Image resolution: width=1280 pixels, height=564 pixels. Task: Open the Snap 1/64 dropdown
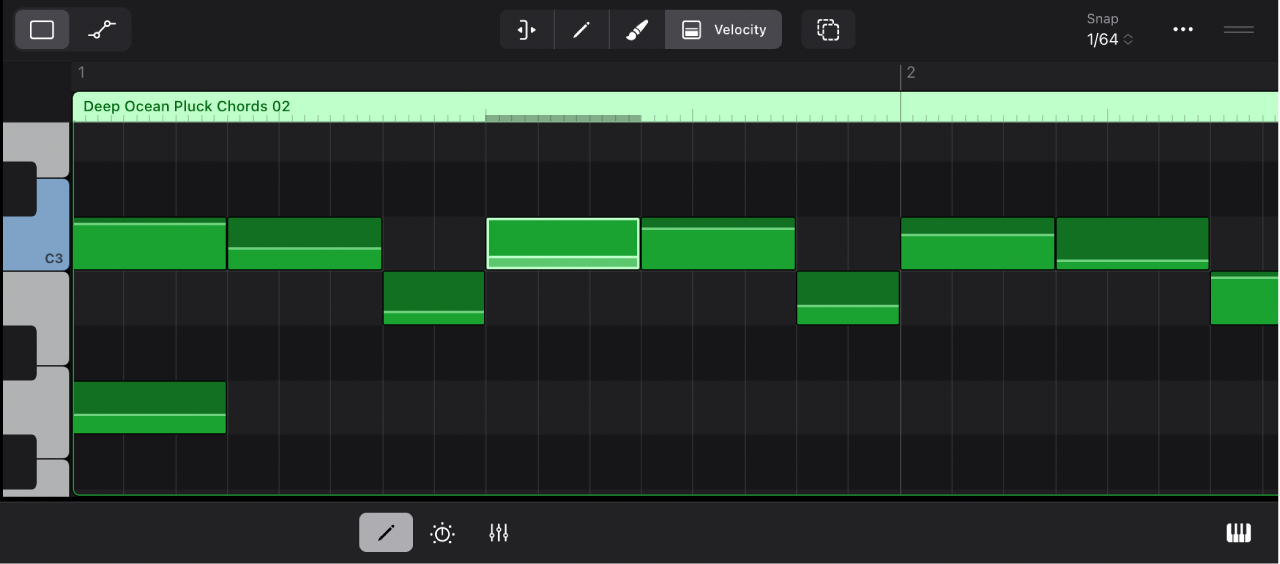pyautogui.click(x=1109, y=40)
